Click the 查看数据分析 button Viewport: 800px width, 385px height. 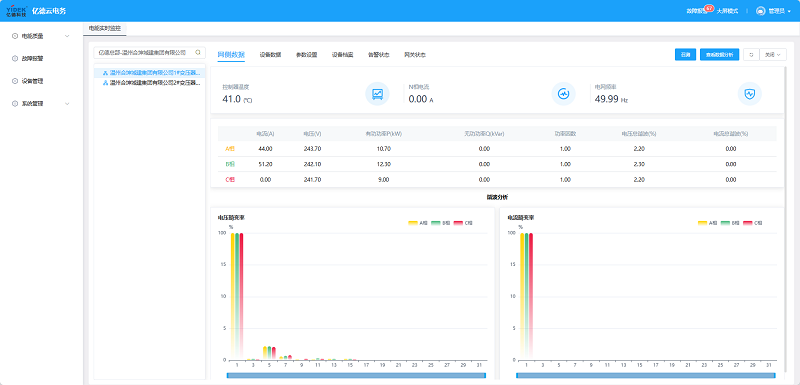pos(719,55)
